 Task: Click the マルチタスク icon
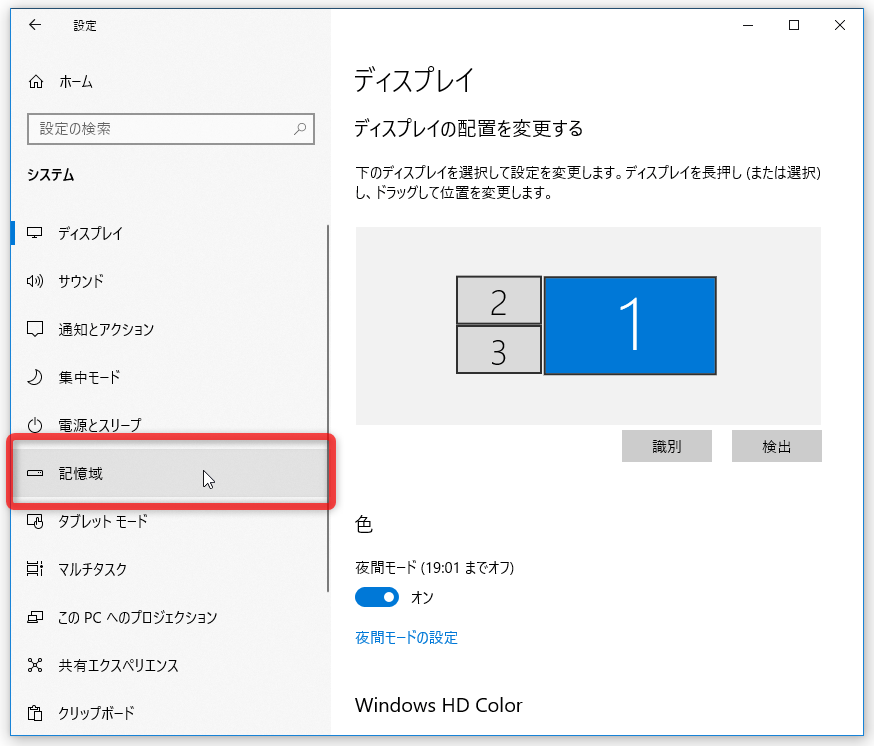tap(35, 569)
